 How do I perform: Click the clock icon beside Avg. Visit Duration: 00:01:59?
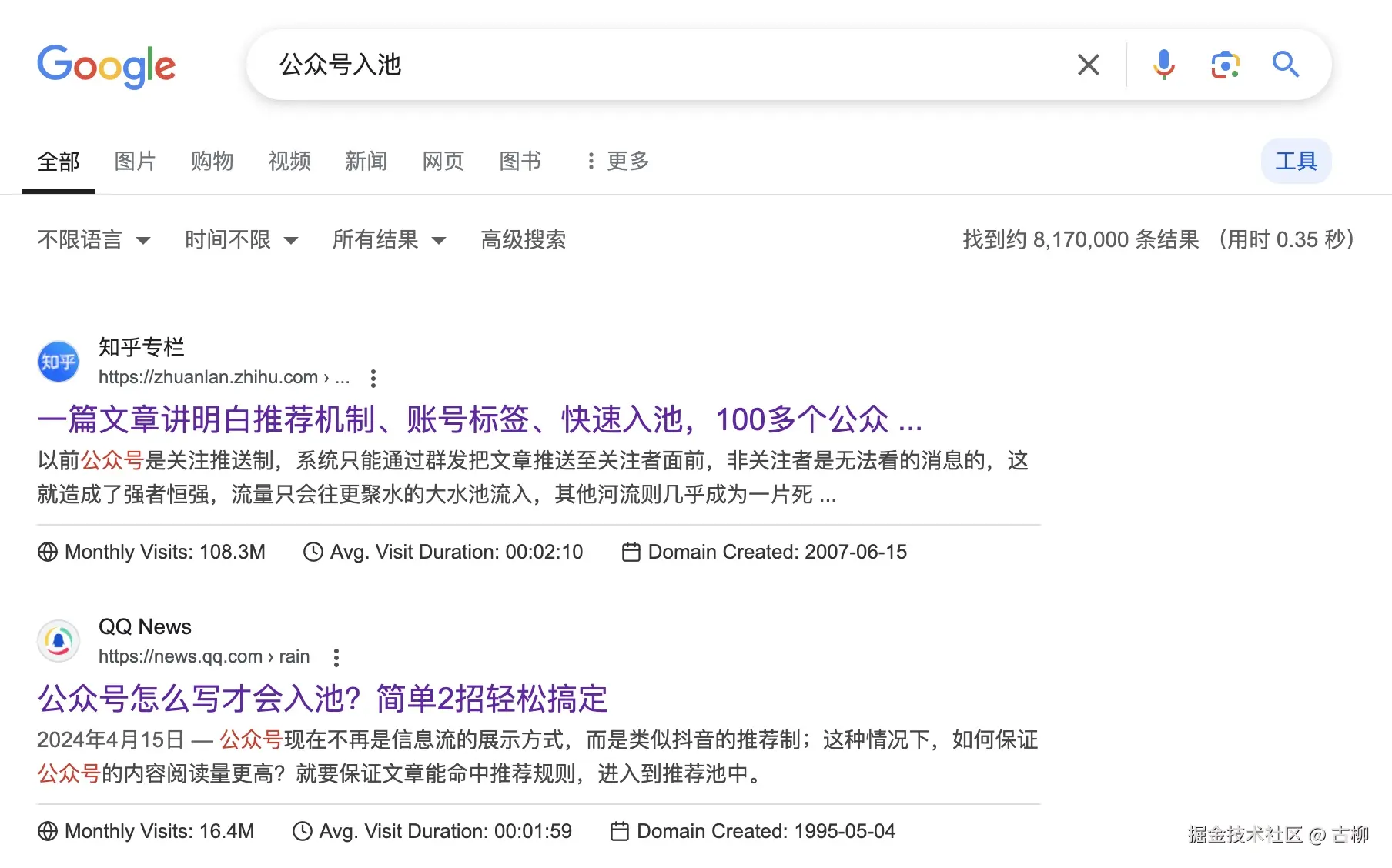[x=302, y=831]
